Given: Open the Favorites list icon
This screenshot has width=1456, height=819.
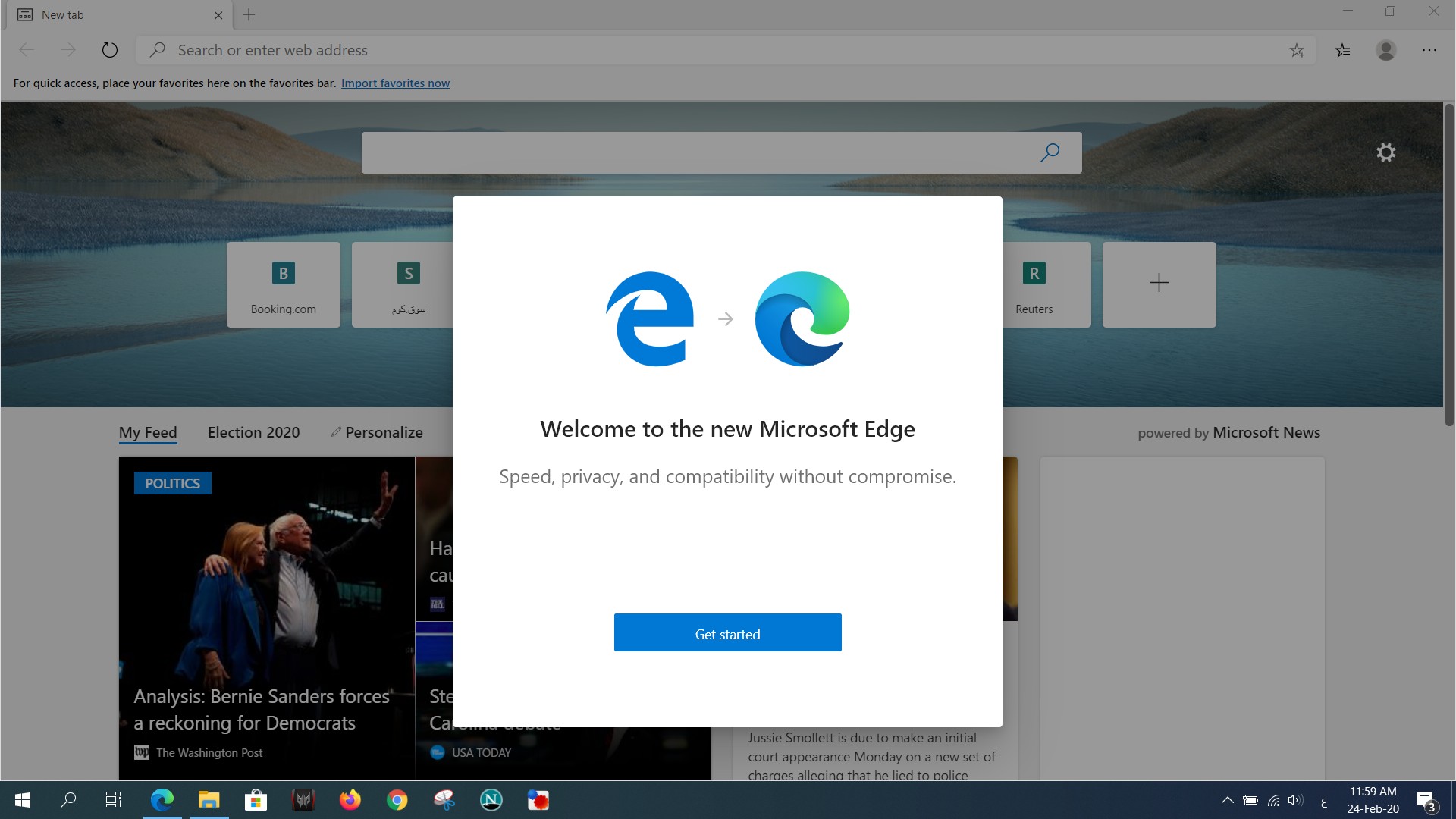Looking at the screenshot, I should tap(1343, 50).
